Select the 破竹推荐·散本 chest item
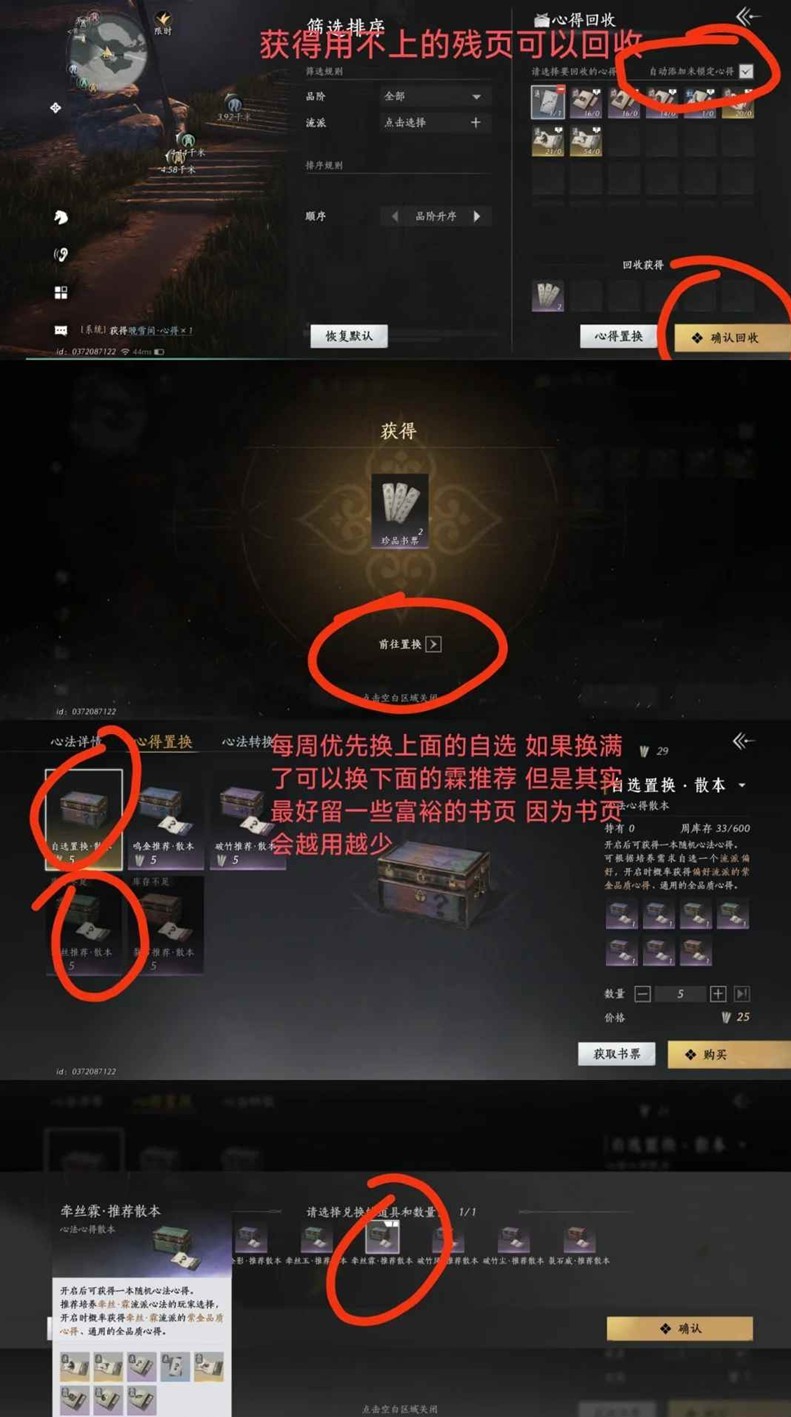 [247, 819]
